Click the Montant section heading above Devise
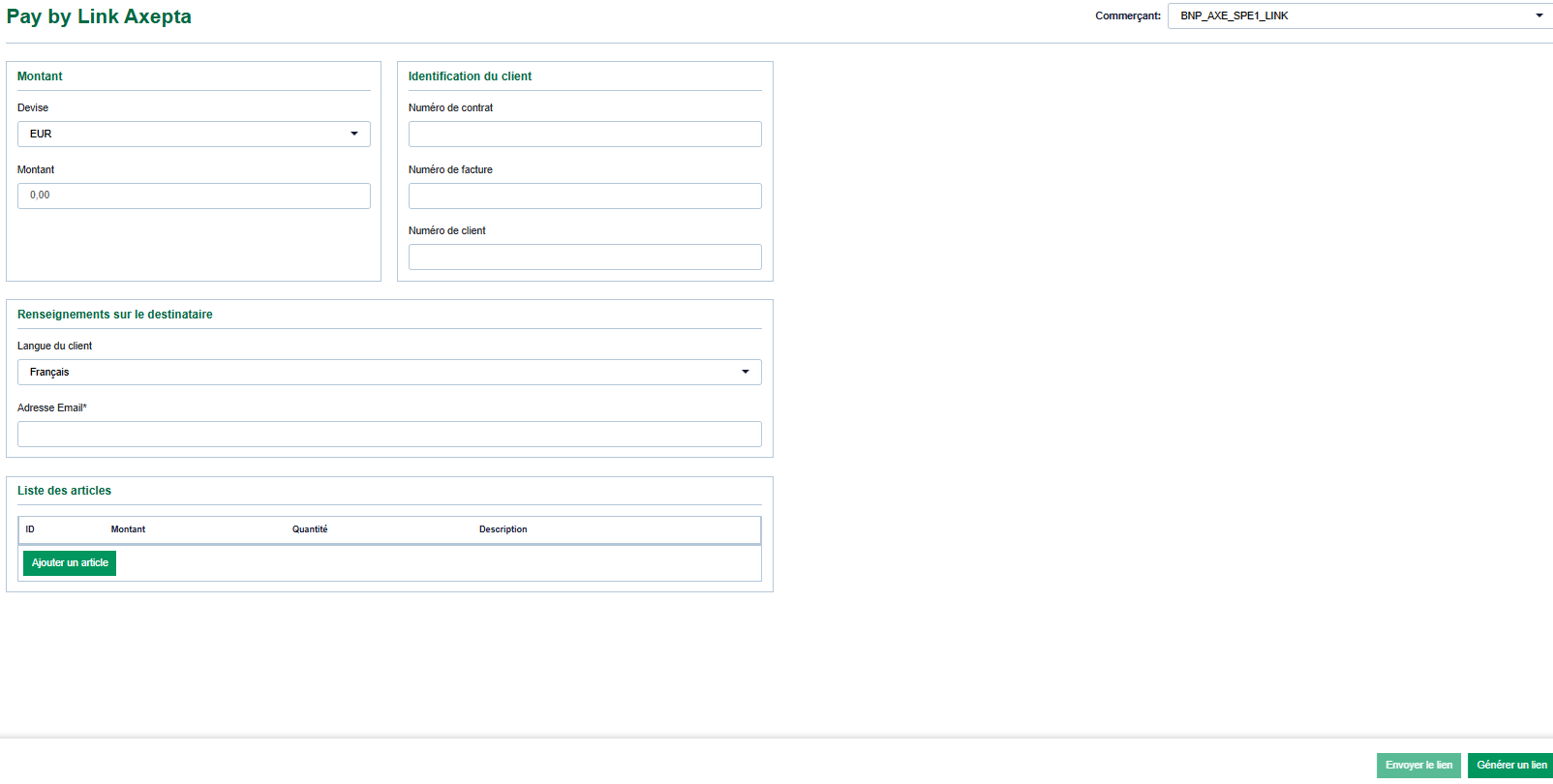Image resolution: width=1553 pixels, height=784 pixels. 40,76
